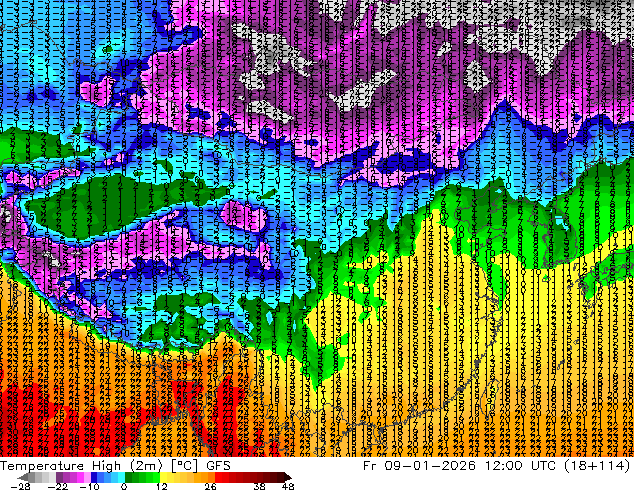Click the '-28' legend value
The image size is (634, 490).
click(x=20, y=486)
